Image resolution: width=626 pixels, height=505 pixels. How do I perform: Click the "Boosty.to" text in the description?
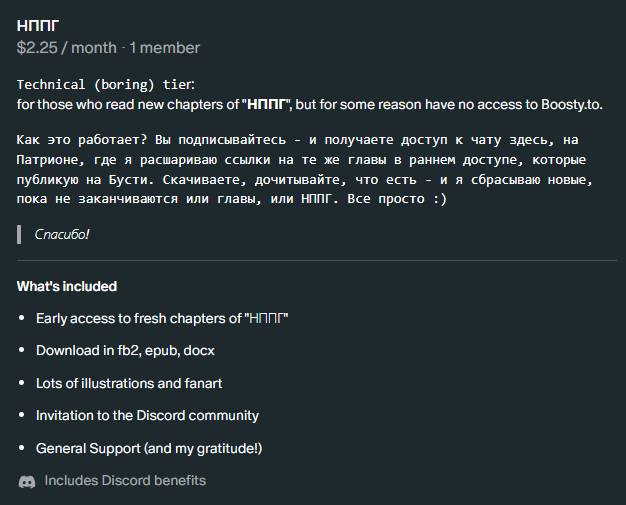(568, 104)
